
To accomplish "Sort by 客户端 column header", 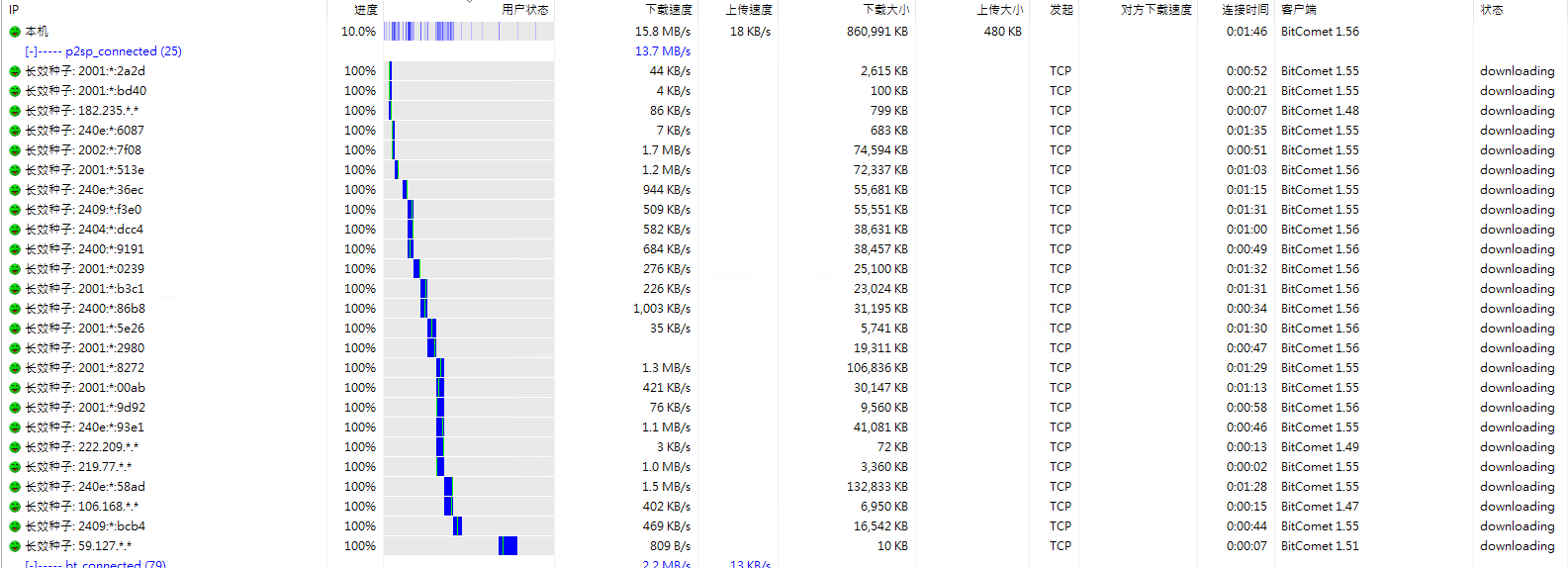I will tap(1298, 10).
